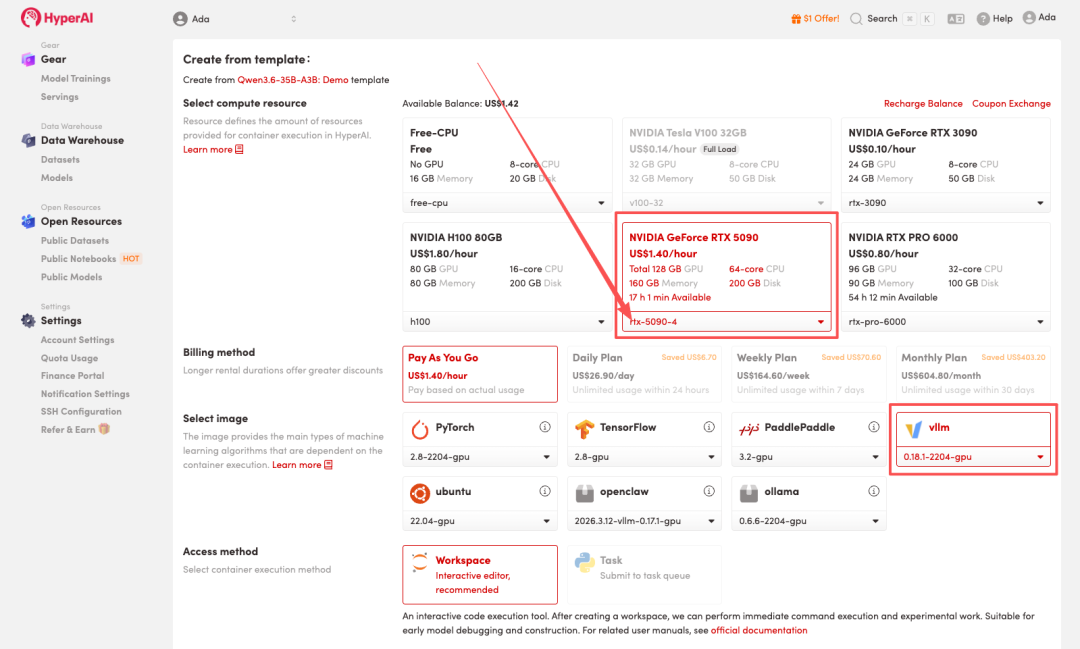Open Model Trainings in the sidebar
This screenshot has width=1080, height=649.
(76, 79)
